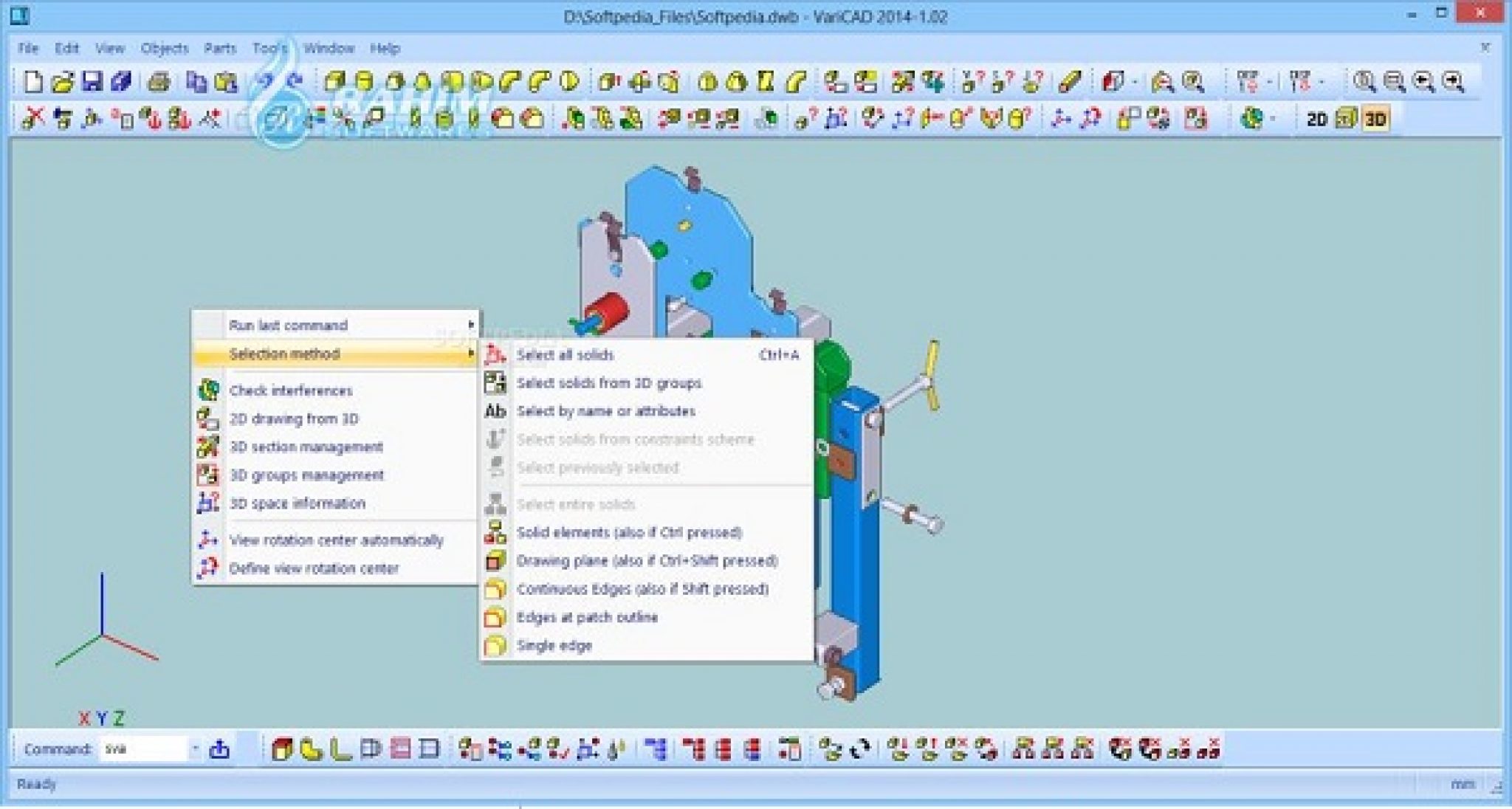Click the yellow box solid icon

tap(334, 81)
